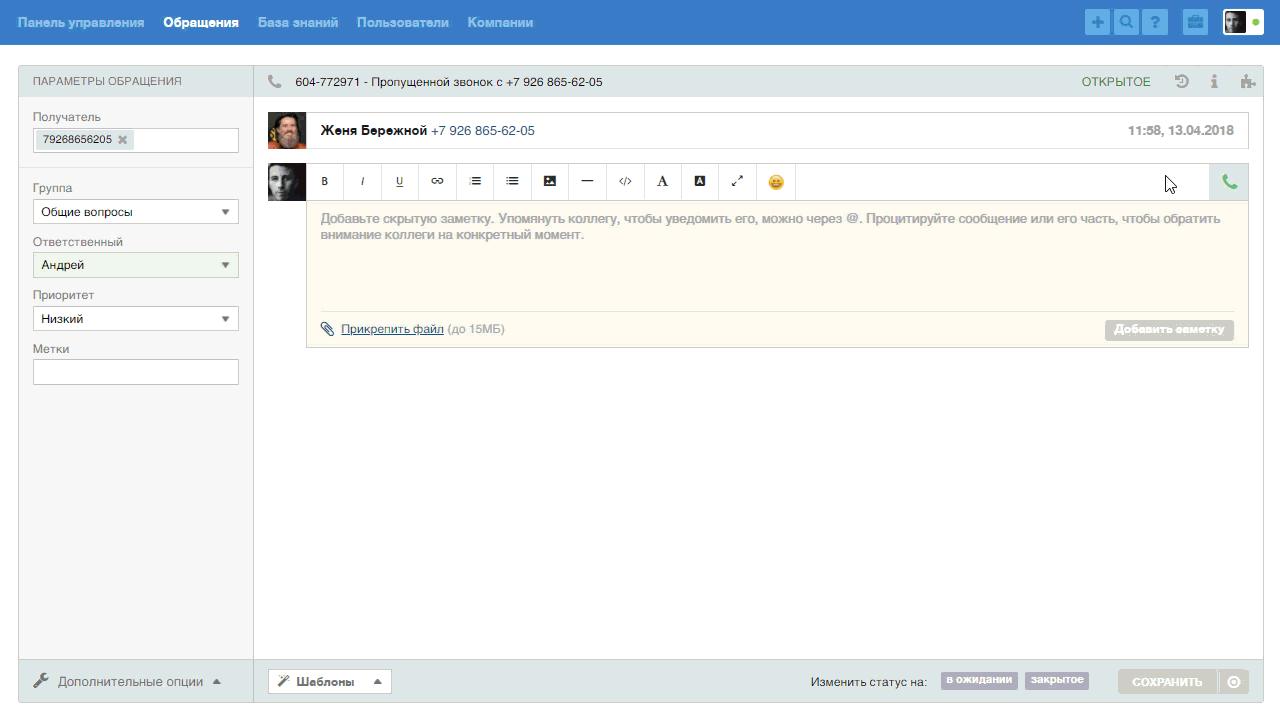Open Шаблоны templates dropdown

(330, 681)
